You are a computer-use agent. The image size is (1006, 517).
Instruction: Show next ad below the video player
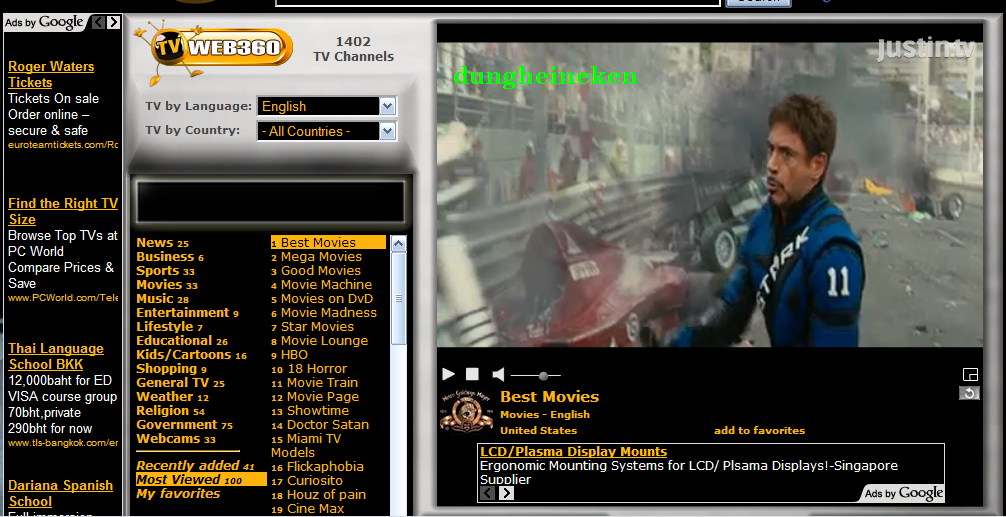click(x=506, y=493)
